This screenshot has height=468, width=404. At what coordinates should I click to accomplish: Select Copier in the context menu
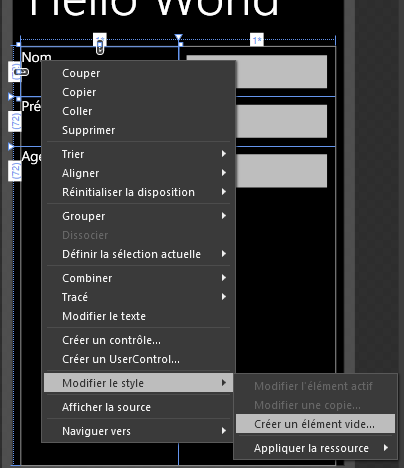tap(138, 92)
